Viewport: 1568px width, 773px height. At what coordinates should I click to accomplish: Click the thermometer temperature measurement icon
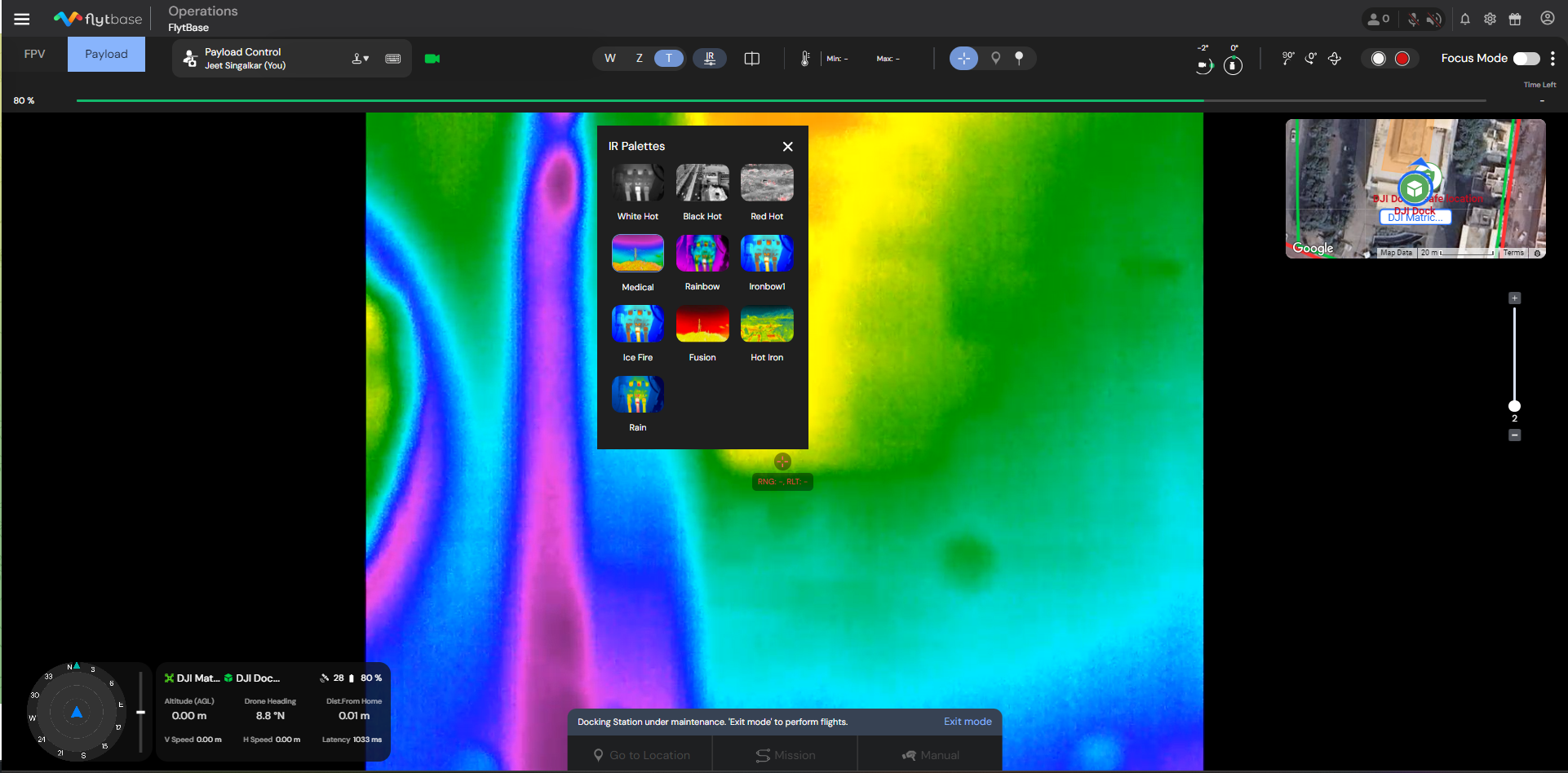tap(805, 59)
